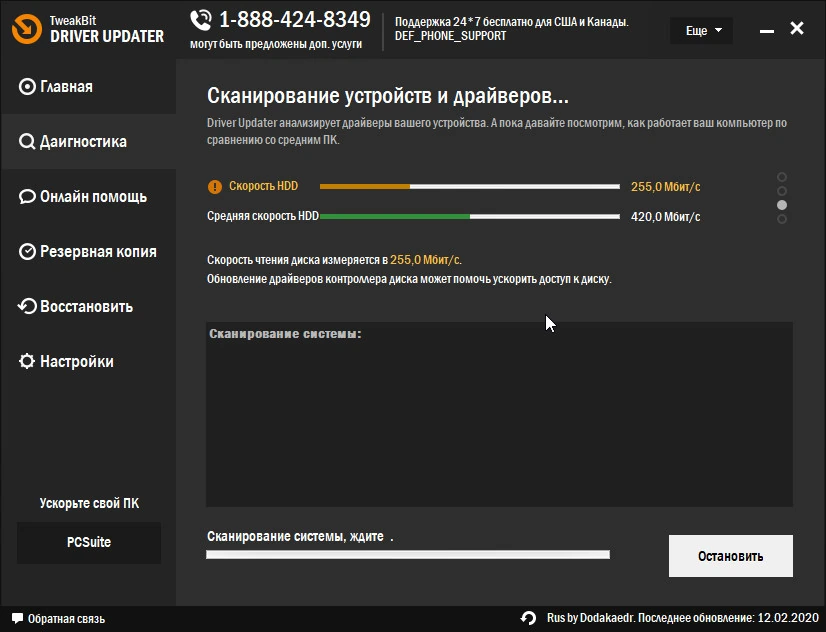Image resolution: width=826 pixels, height=632 pixels.
Task: Open the Еще dropdown menu
Action: (x=701, y=31)
